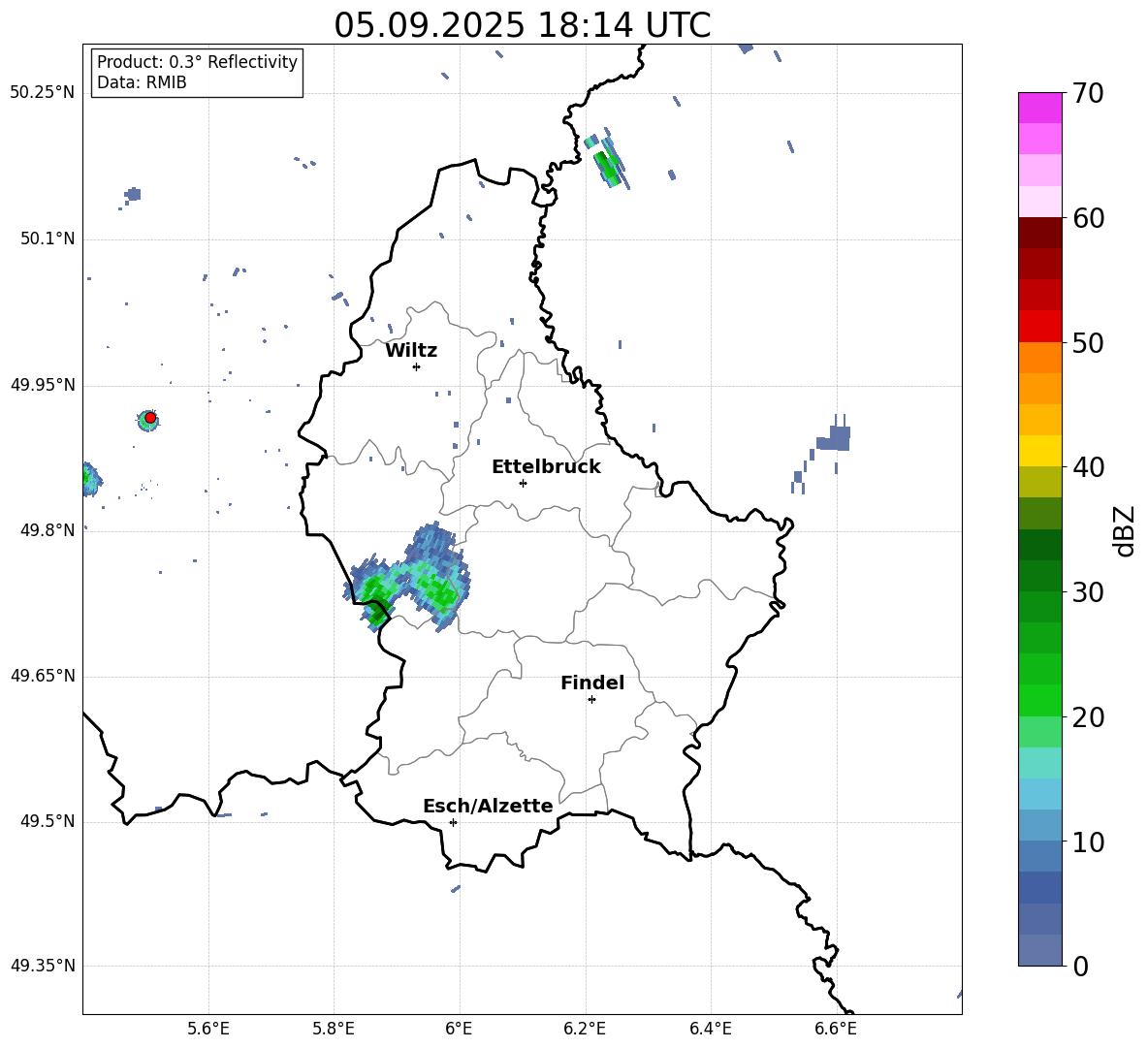Click the green echo northeast of Luxembourg border
Screen dimensions: 1148x1048
point(608,159)
